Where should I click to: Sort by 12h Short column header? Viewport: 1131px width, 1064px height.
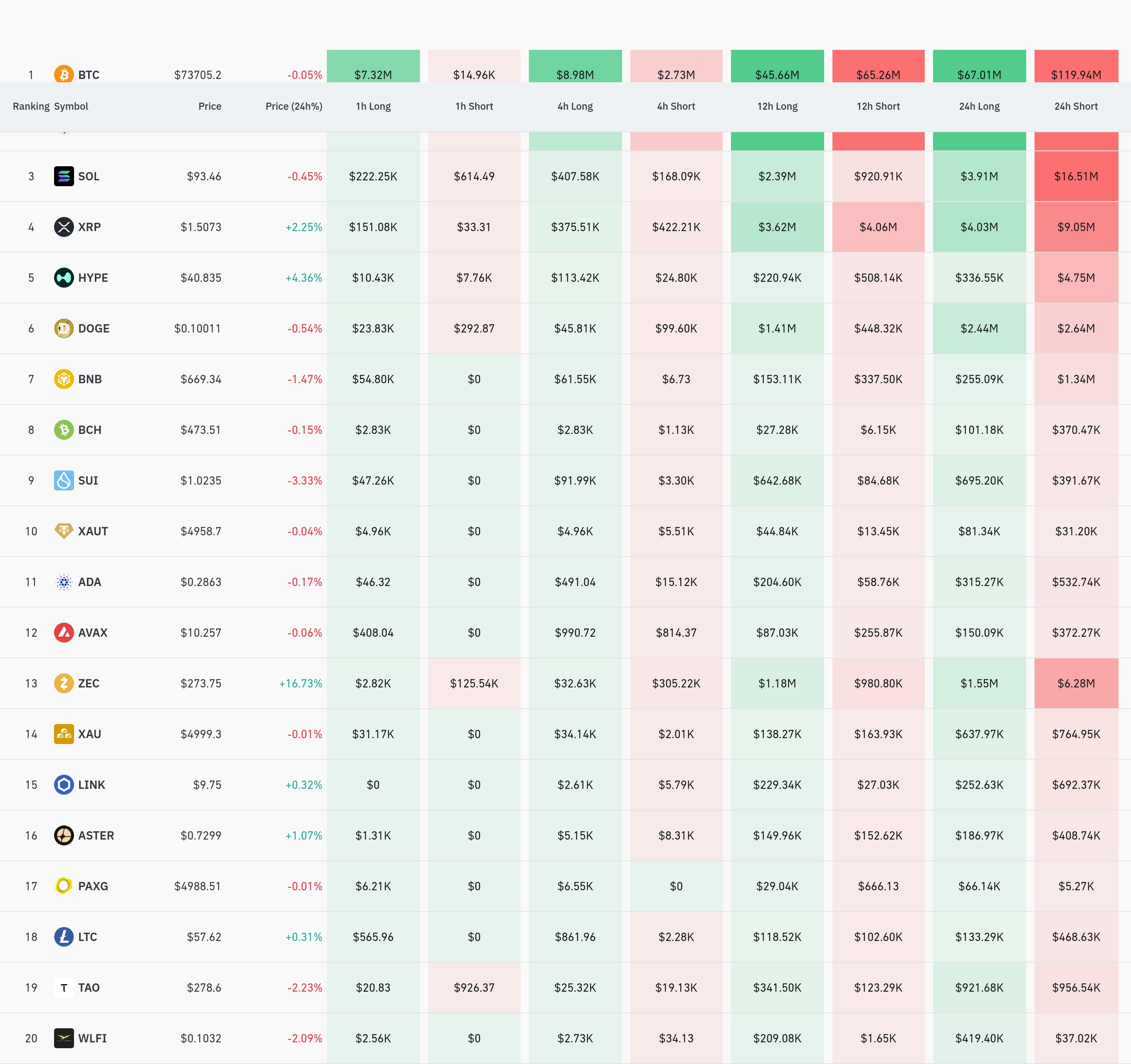click(878, 106)
